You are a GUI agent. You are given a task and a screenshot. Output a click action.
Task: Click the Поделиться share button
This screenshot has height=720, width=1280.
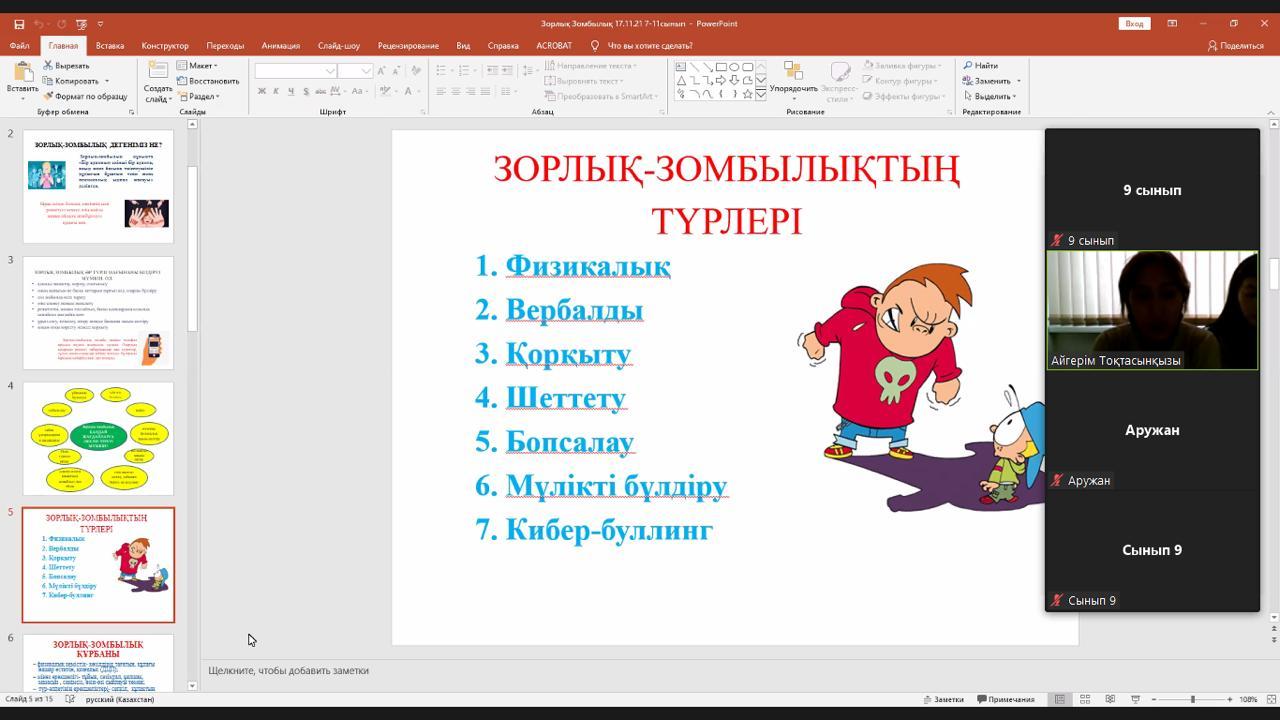coord(1235,45)
